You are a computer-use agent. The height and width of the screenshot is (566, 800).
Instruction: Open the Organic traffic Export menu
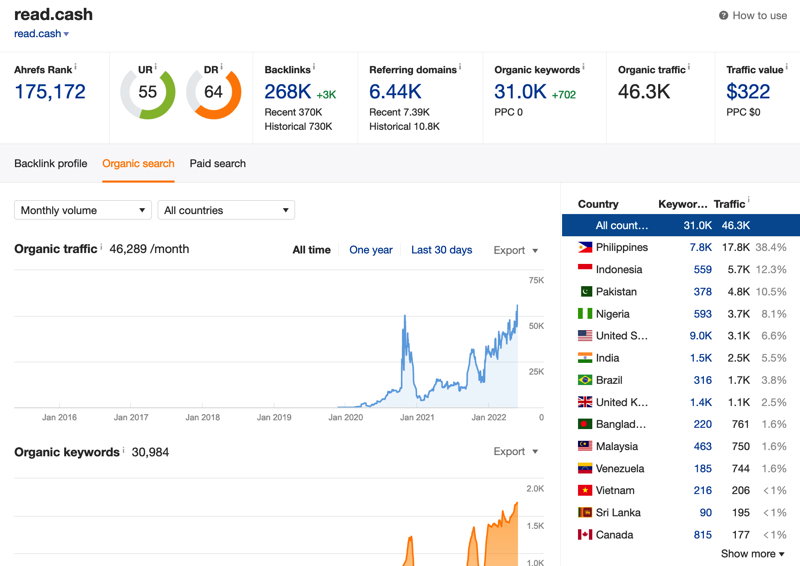pos(515,250)
